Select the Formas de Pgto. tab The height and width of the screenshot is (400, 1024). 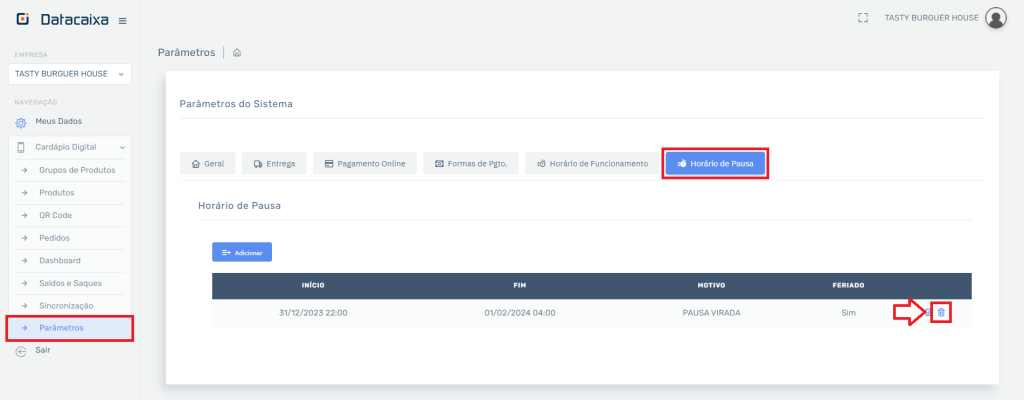(x=471, y=163)
